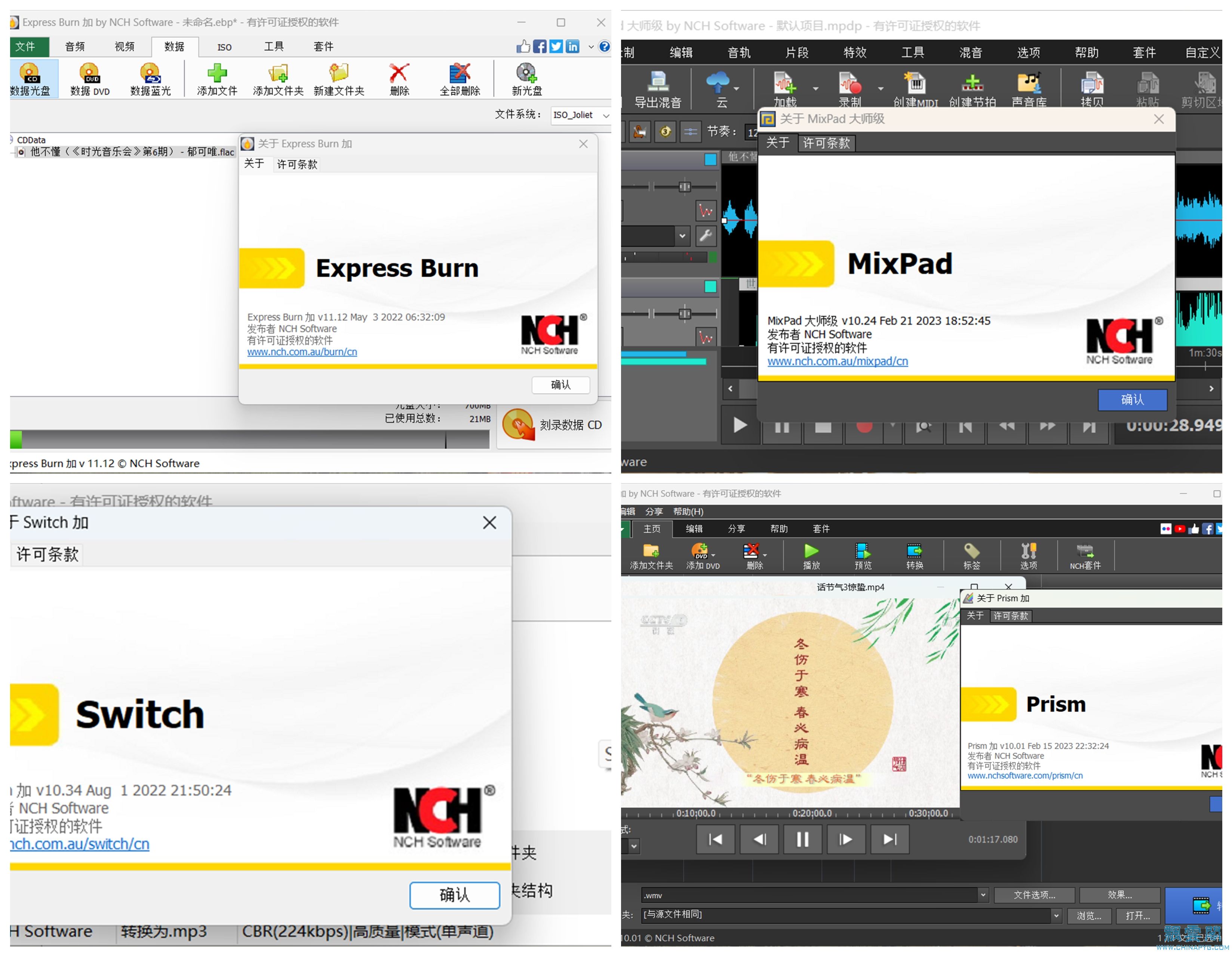Open the 混音 menu in MixPad
The image size is (1232, 954).
pyautogui.click(x=970, y=52)
